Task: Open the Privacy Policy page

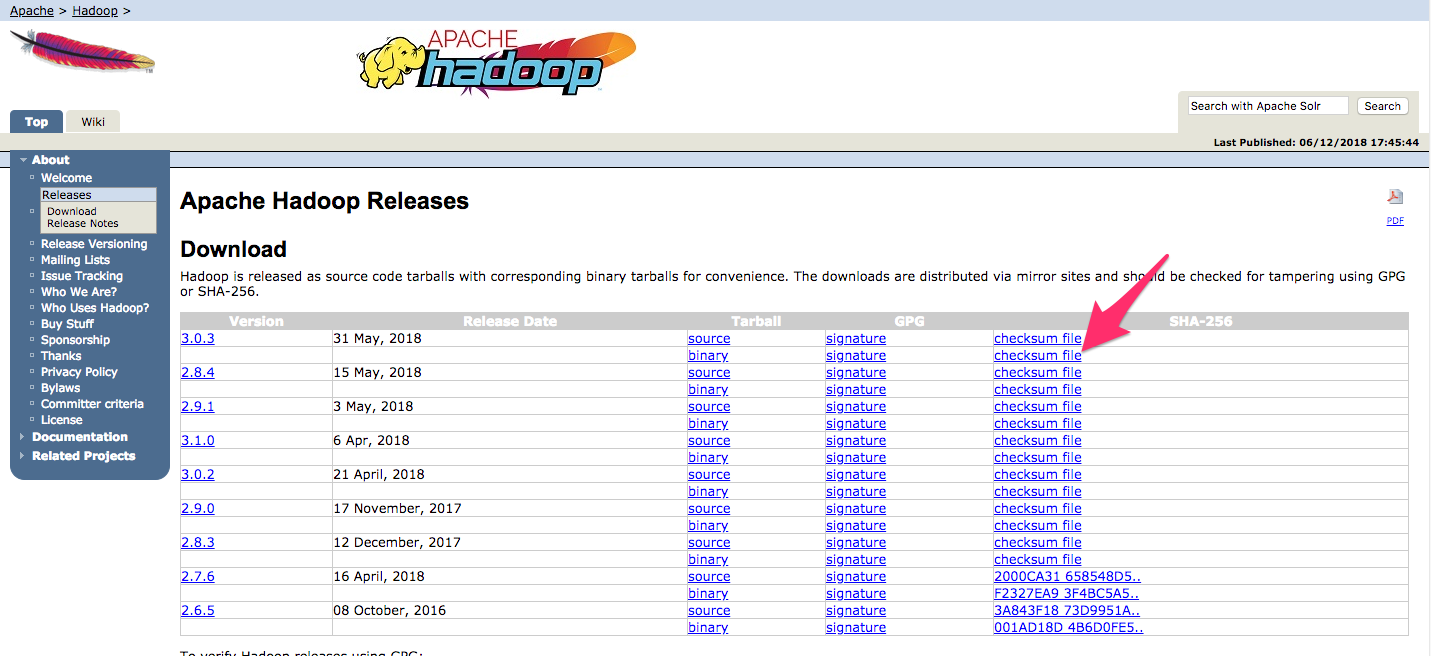Action: [x=79, y=372]
